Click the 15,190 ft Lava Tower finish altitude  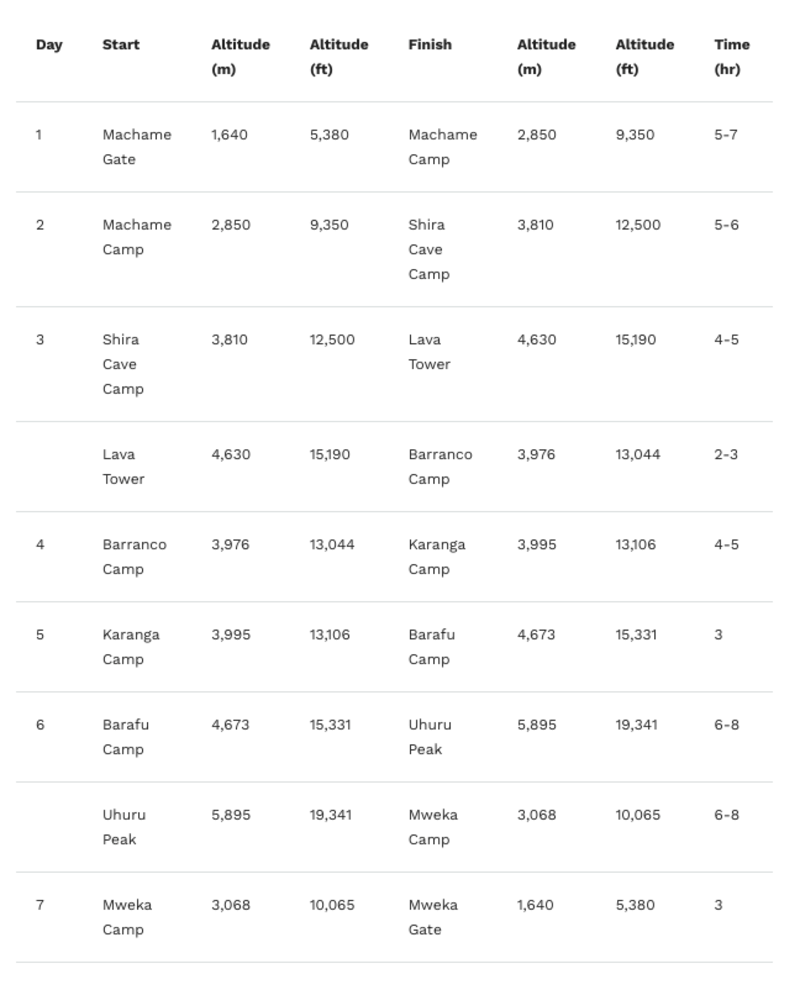click(636, 340)
